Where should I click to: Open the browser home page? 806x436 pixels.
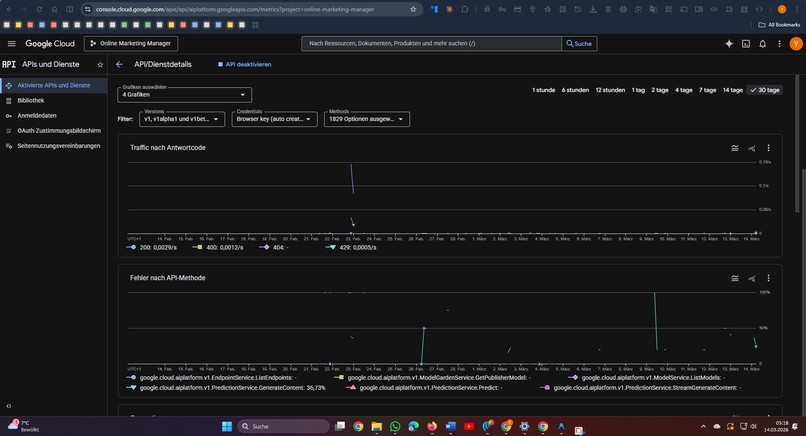[54, 9]
